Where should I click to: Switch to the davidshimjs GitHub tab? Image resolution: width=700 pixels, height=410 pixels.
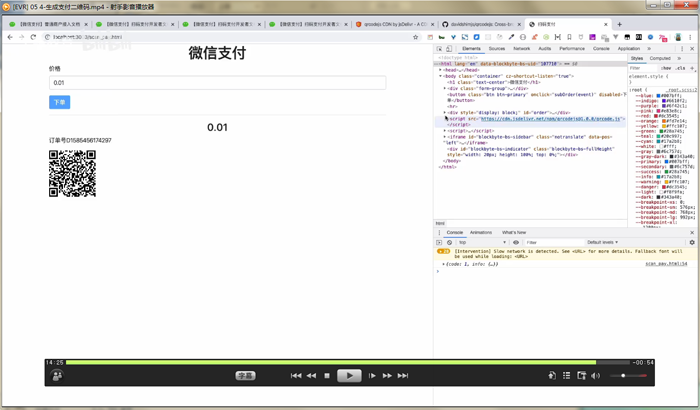[480, 24]
